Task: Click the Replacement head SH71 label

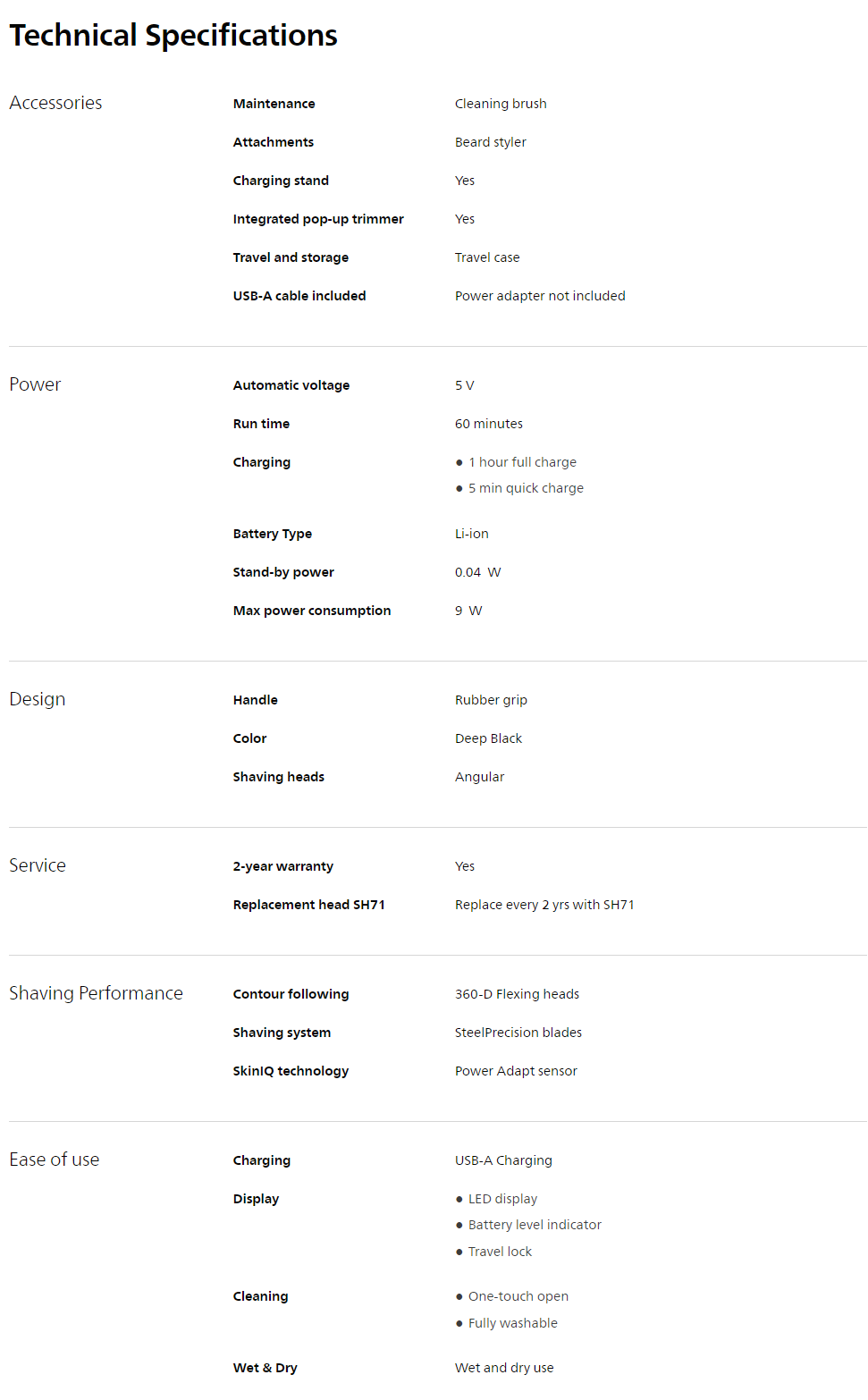Action: click(x=309, y=905)
